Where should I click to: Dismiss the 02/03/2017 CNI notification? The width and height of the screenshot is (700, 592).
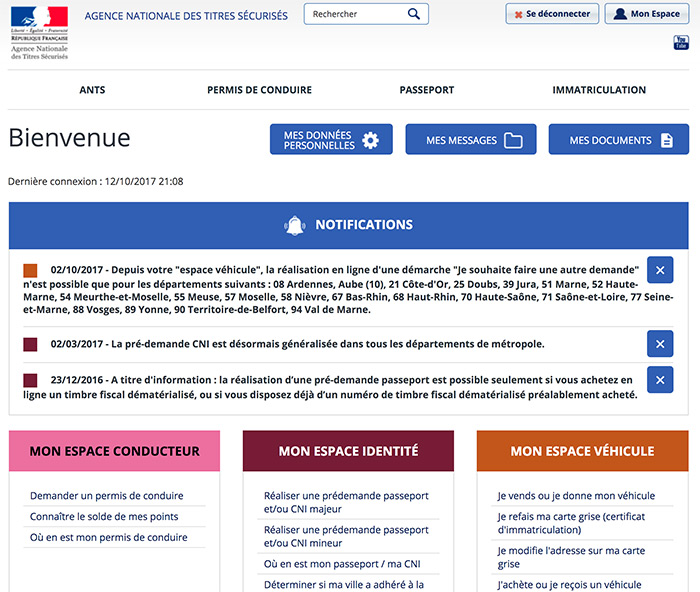[x=660, y=344]
